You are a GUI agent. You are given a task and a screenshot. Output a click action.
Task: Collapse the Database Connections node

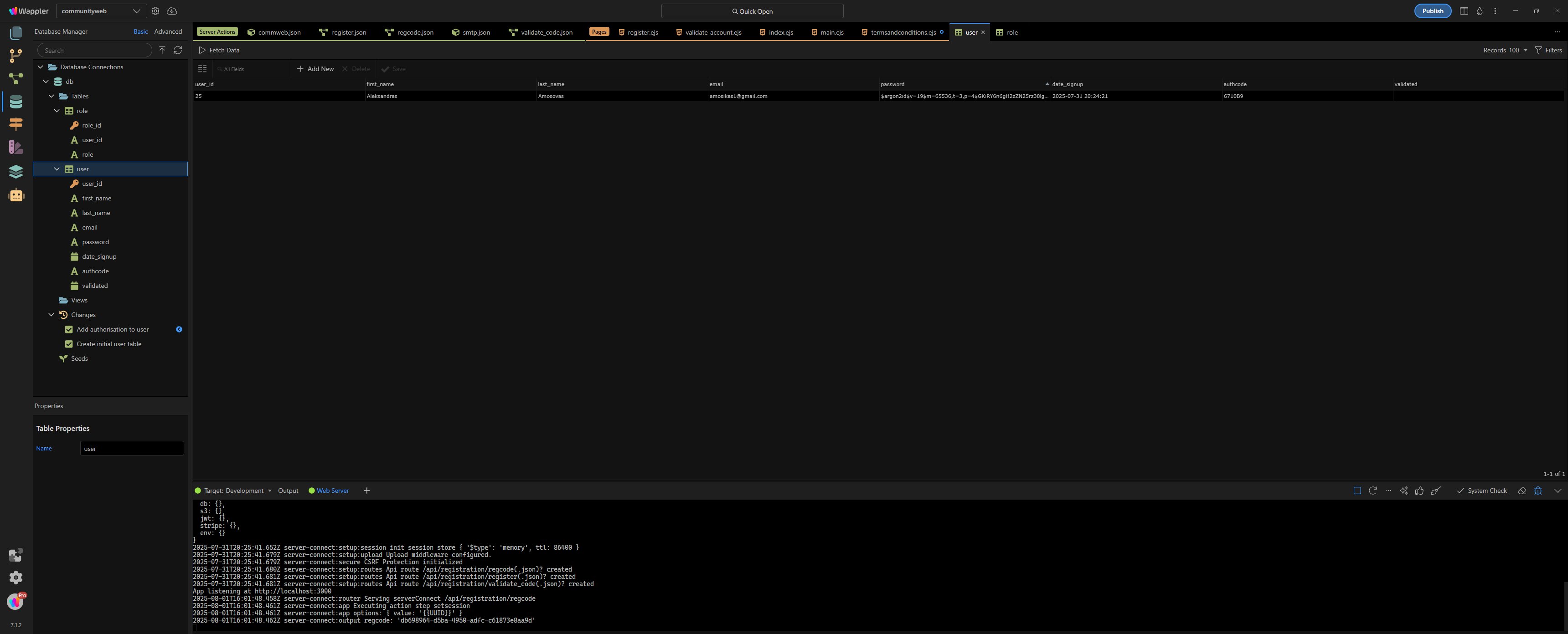41,67
